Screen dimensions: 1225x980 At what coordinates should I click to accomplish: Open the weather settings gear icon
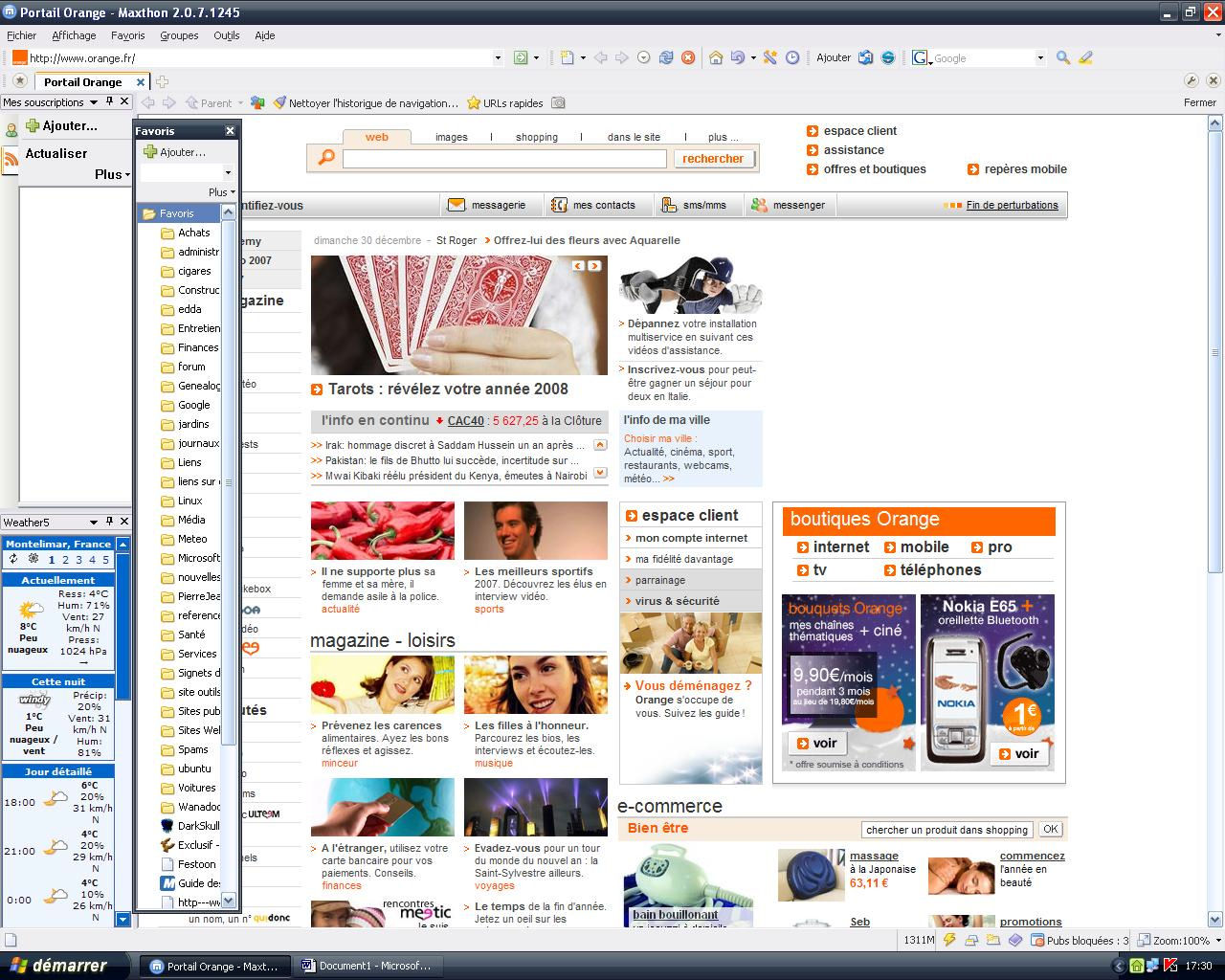33,559
